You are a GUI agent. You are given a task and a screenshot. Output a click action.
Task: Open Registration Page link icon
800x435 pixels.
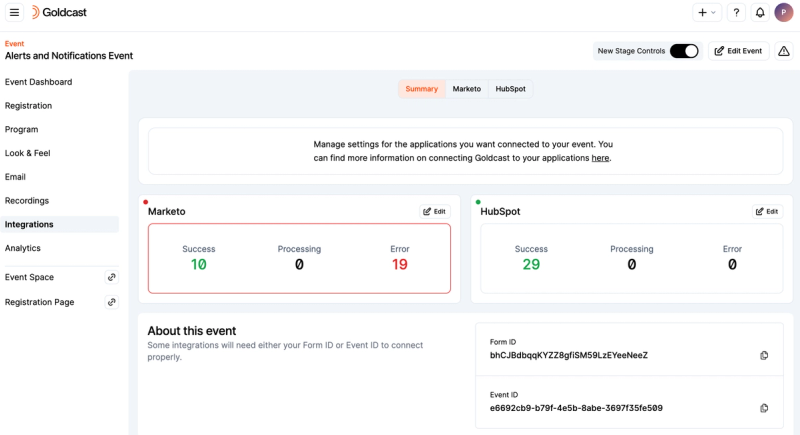pyautogui.click(x=112, y=302)
